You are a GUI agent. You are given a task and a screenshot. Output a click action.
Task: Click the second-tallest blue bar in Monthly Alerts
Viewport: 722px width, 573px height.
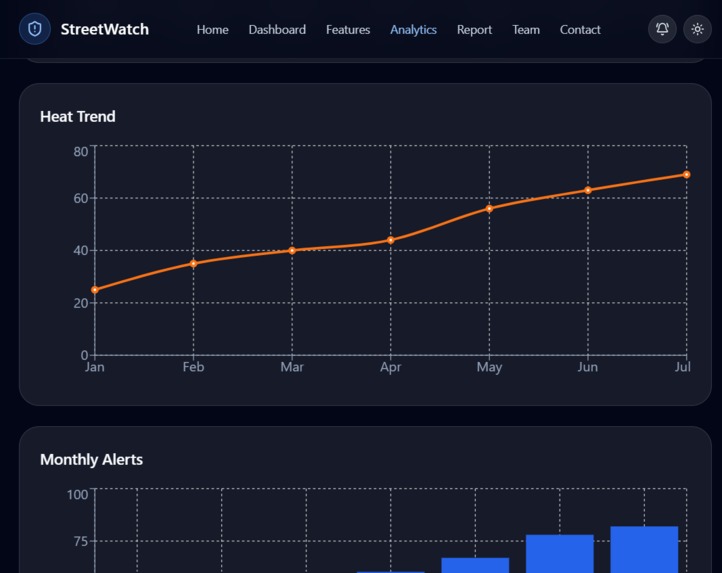click(x=559, y=554)
